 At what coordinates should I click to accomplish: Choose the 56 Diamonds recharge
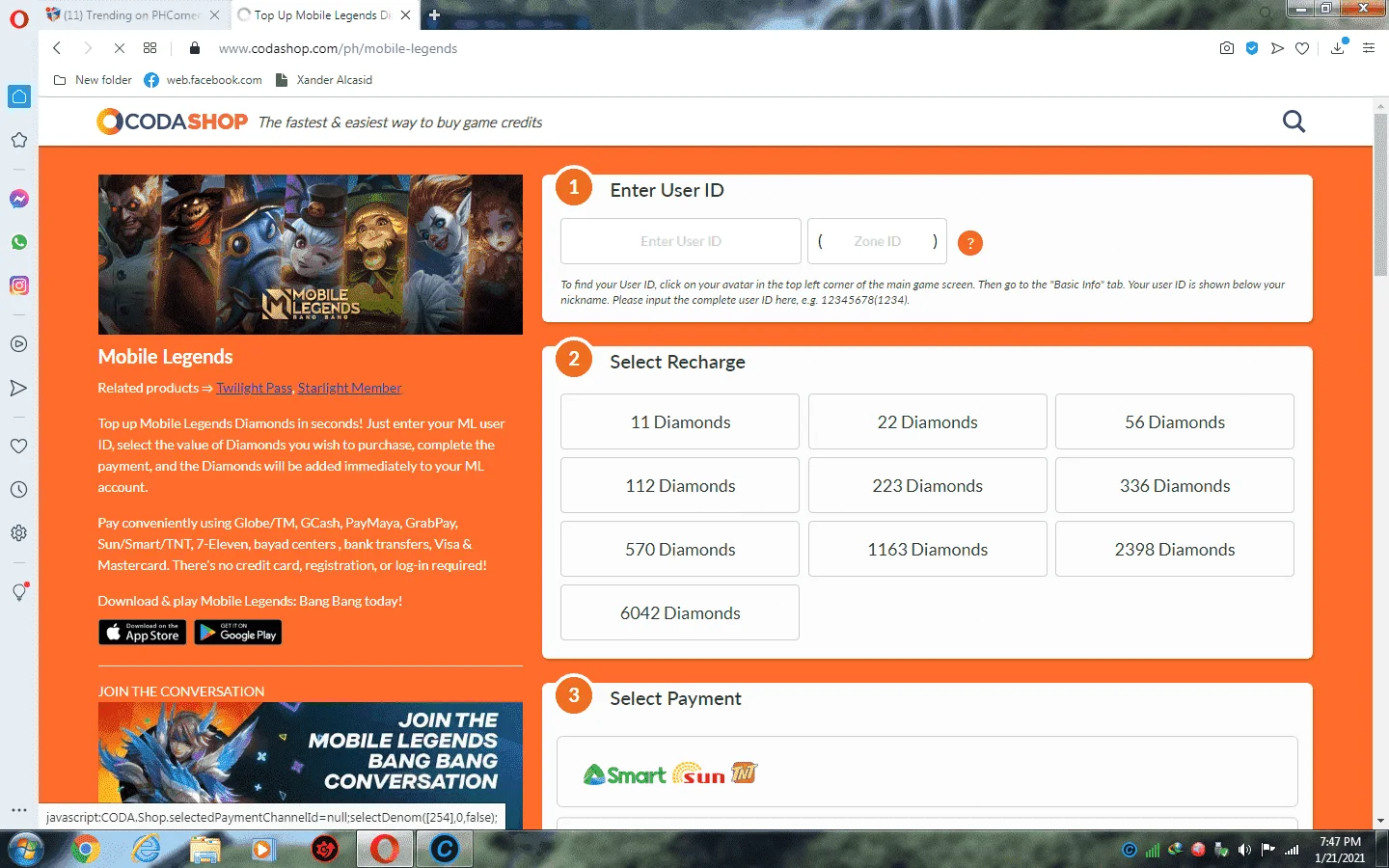[x=1175, y=421]
